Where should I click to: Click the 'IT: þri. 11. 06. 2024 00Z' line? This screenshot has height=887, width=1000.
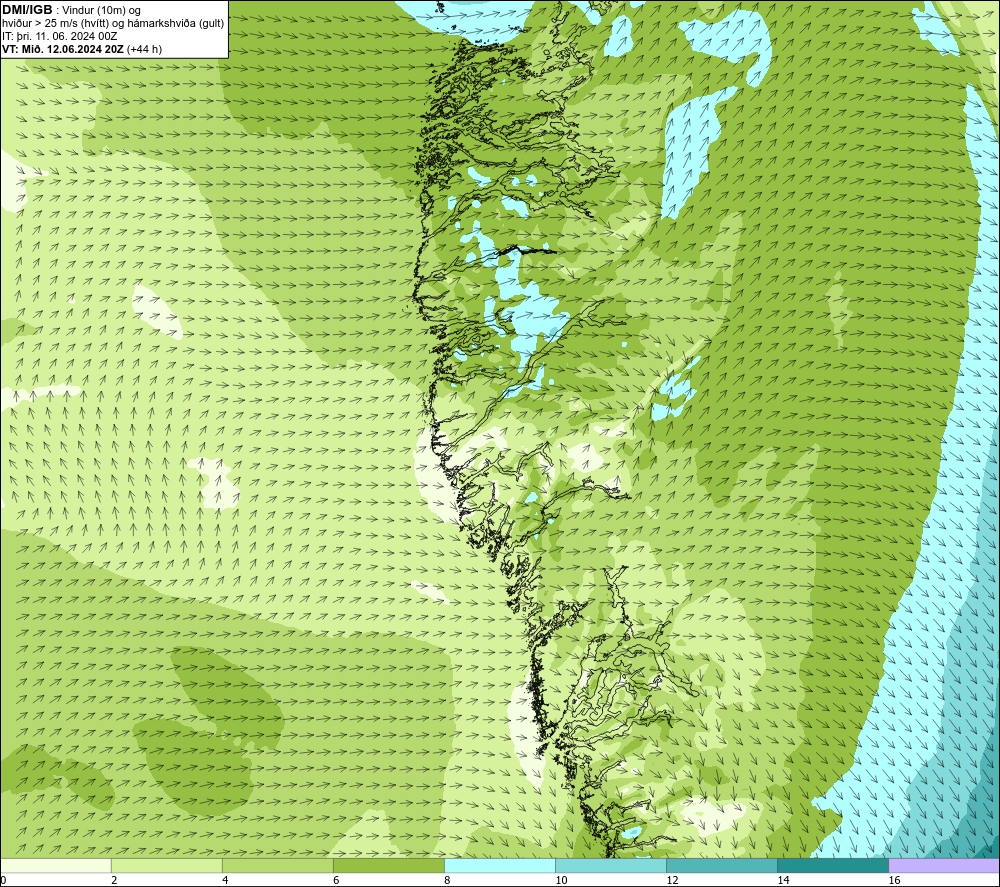click(x=59, y=36)
